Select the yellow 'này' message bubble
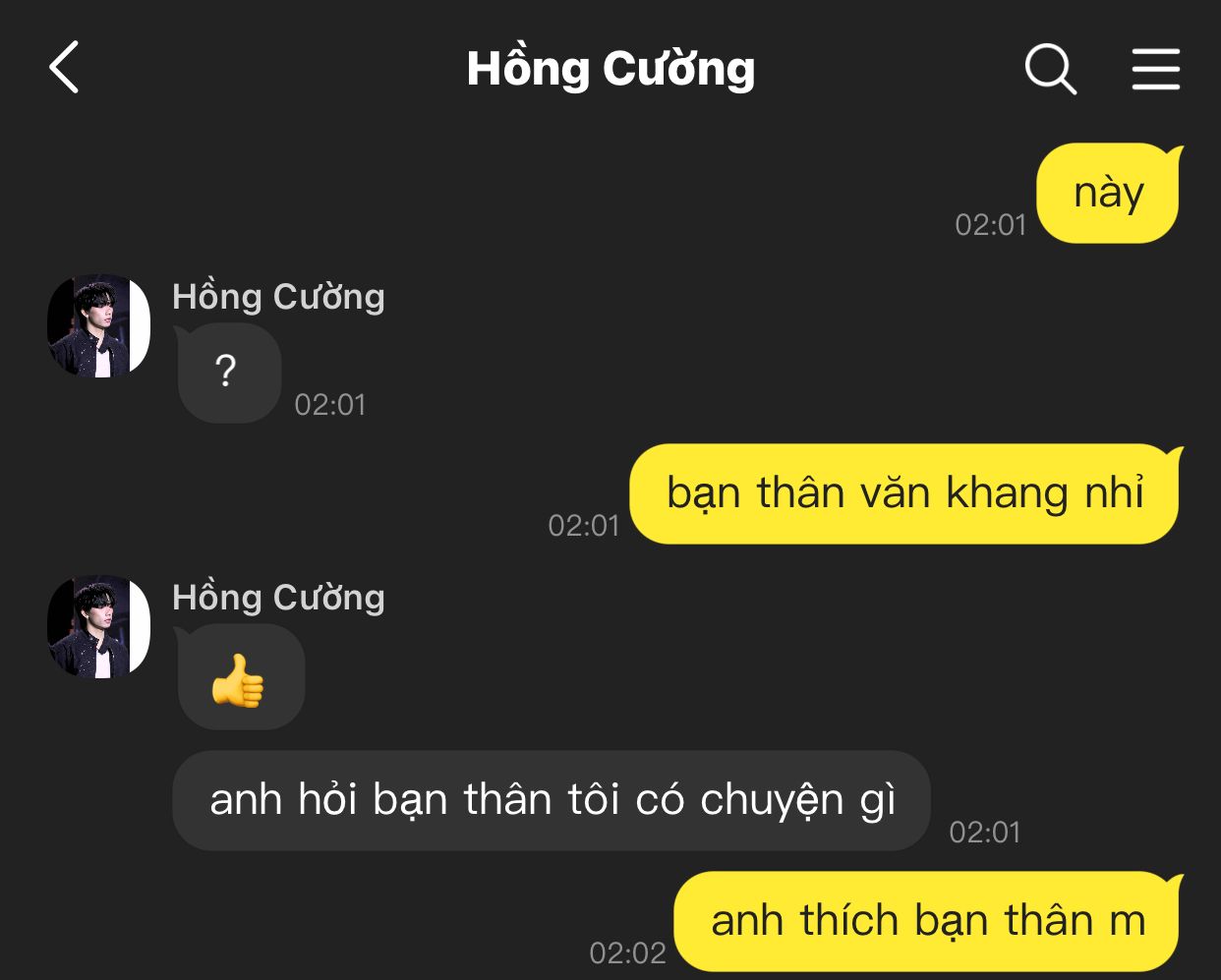 click(1108, 193)
